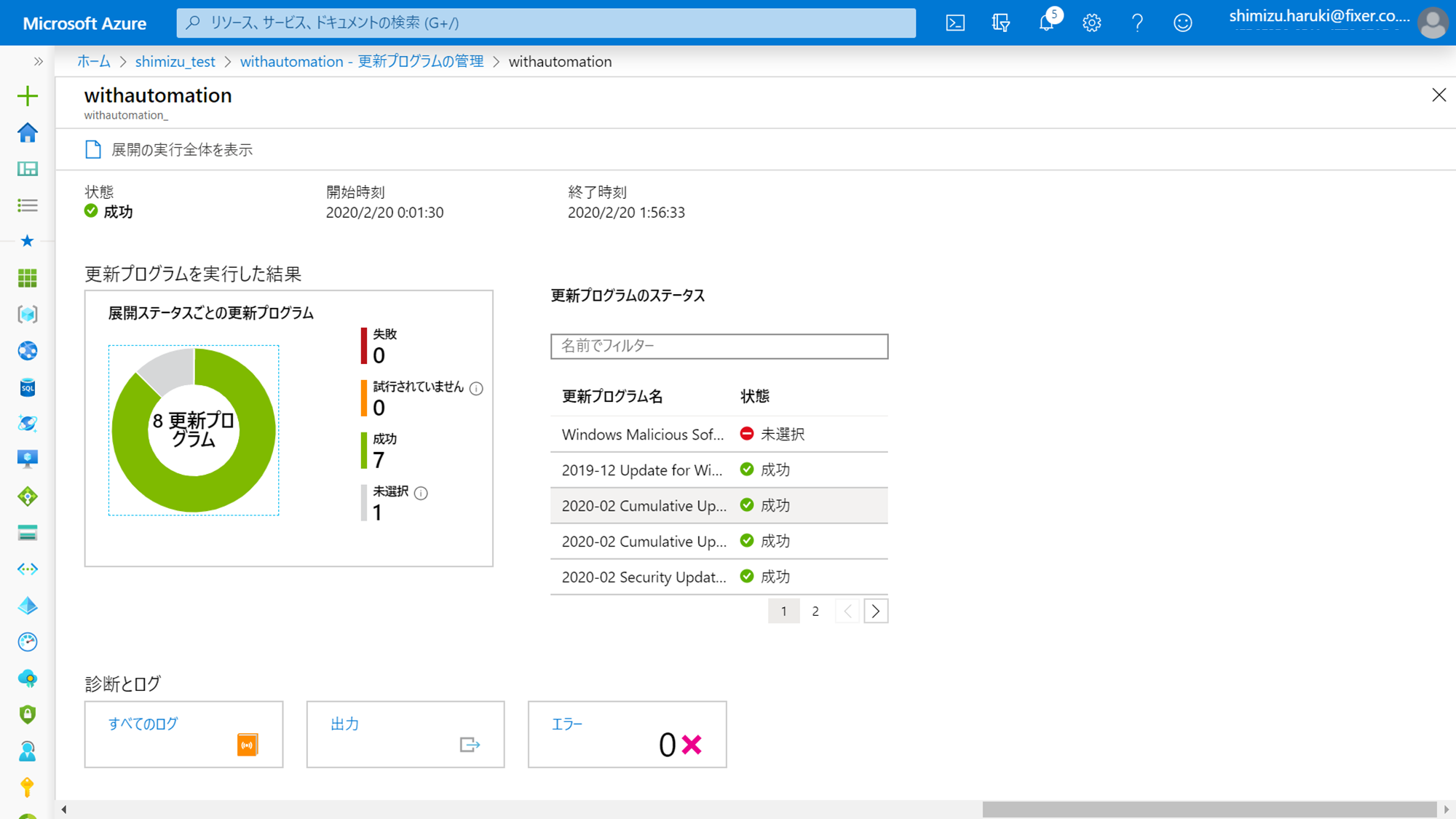The width and height of the screenshot is (1456, 819).
Task: Open the favorites star in sidebar
Action: pyautogui.click(x=28, y=241)
